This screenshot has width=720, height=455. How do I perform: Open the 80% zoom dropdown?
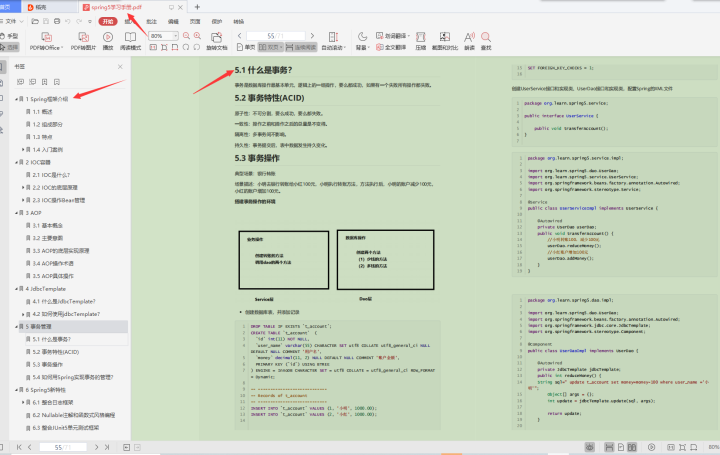pos(175,36)
